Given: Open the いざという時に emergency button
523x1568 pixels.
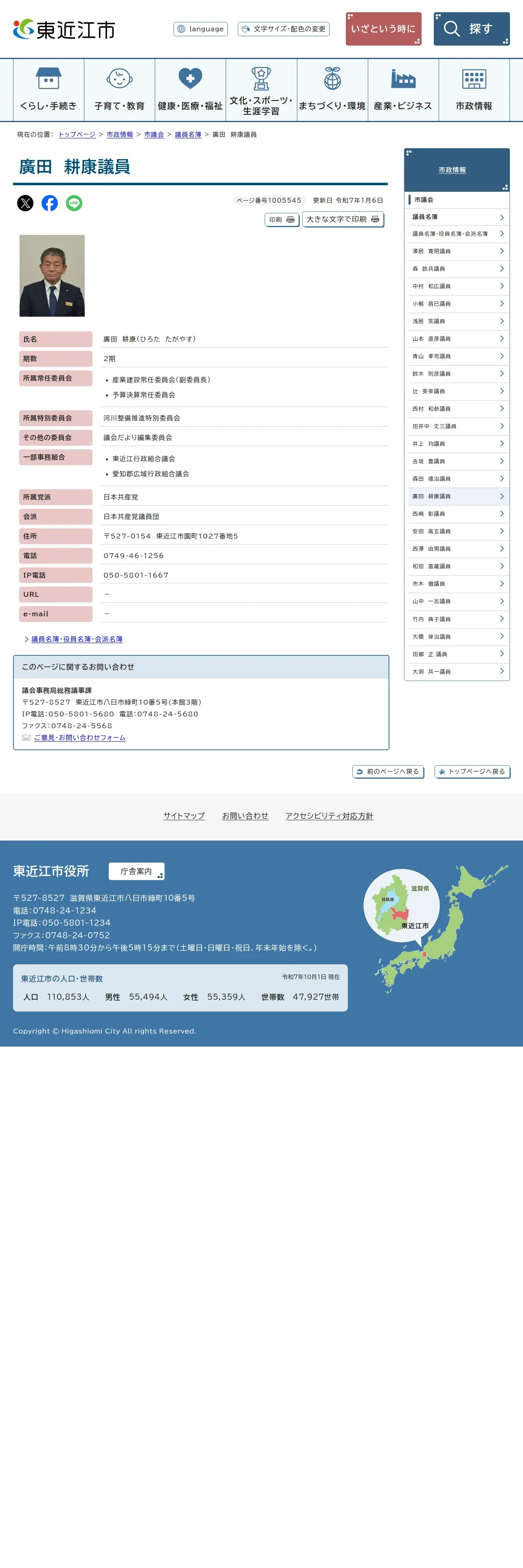Looking at the screenshot, I should tap(384, 28).
